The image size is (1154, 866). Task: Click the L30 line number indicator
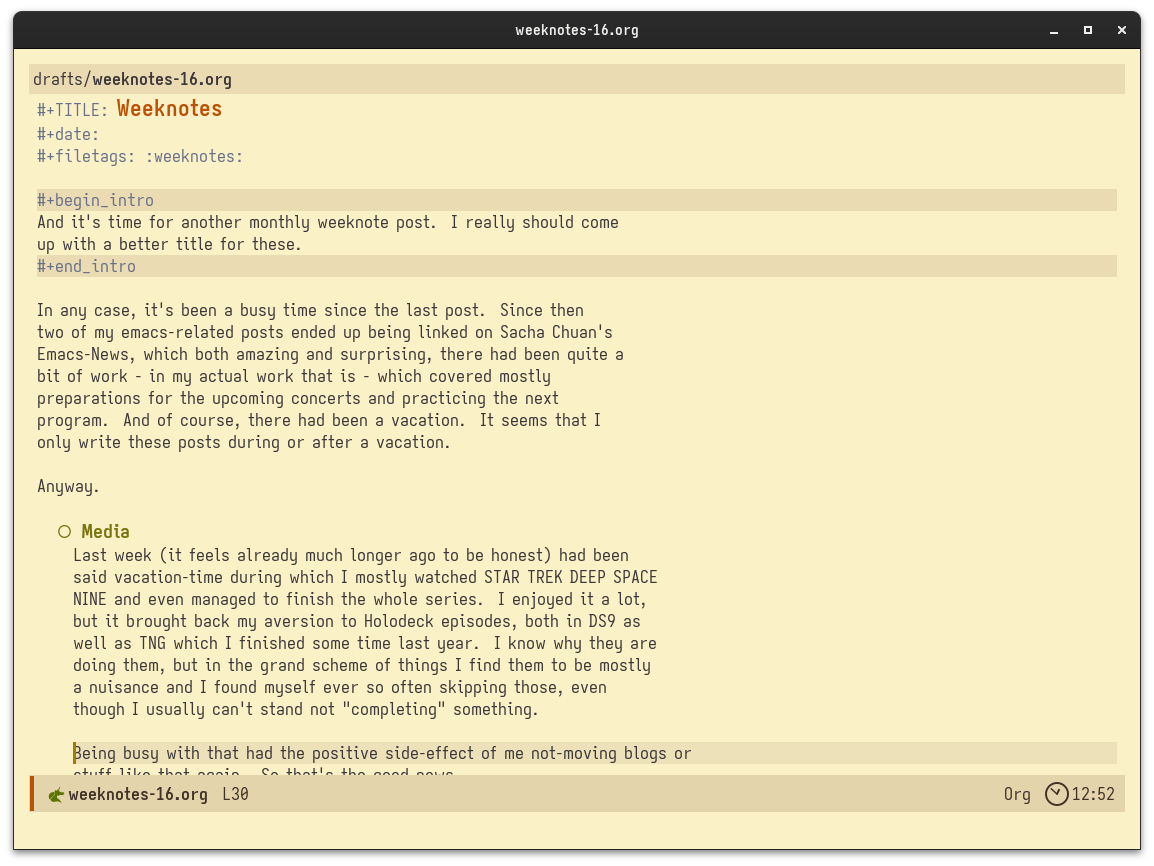pyautogui.click(x=235, y=794)
